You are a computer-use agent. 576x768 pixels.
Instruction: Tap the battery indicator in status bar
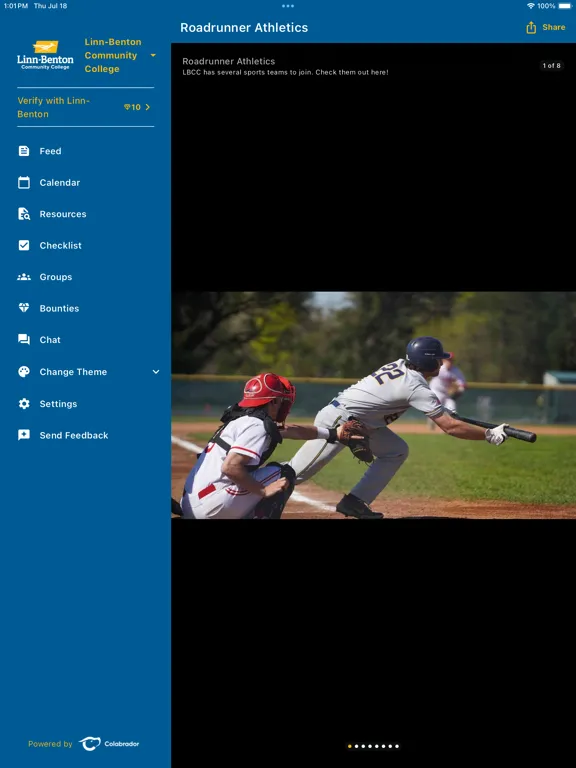565,6
